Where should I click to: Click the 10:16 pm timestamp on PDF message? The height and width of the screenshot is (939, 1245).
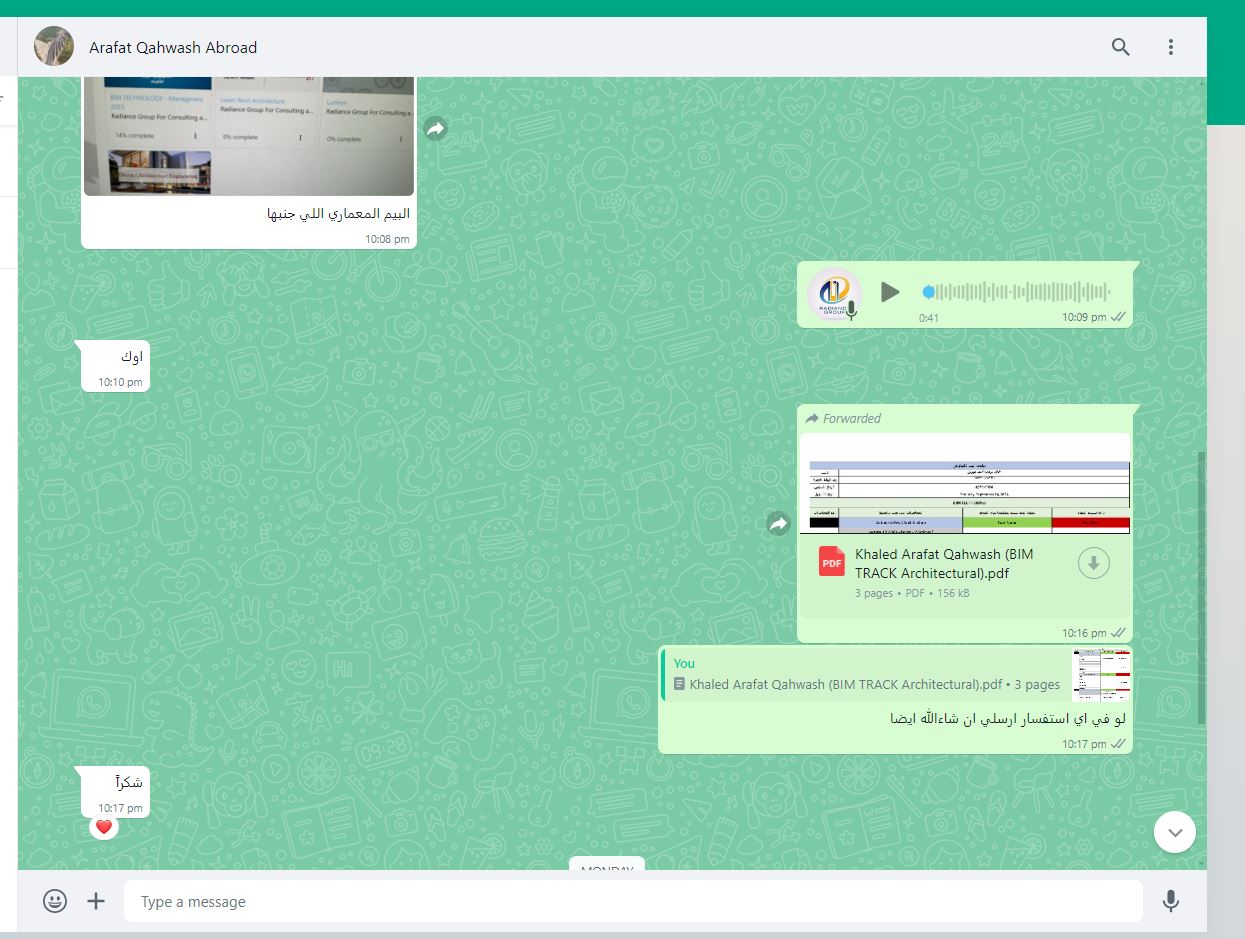click(x=1084, y=633)
